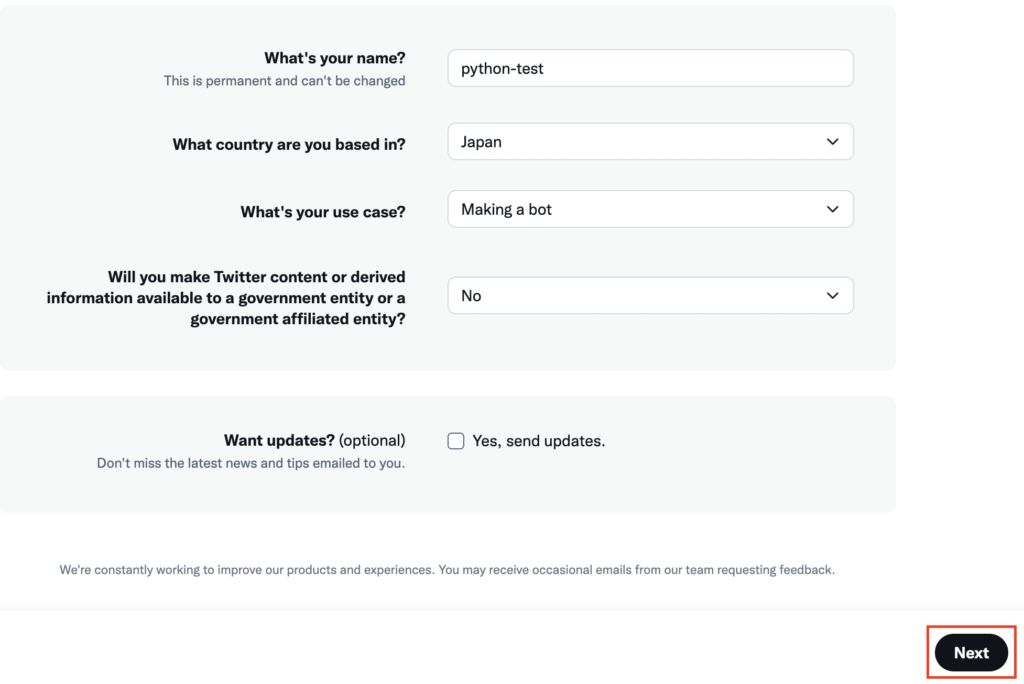
Task: Click the feedback notice text above Next
Action: 447,570
